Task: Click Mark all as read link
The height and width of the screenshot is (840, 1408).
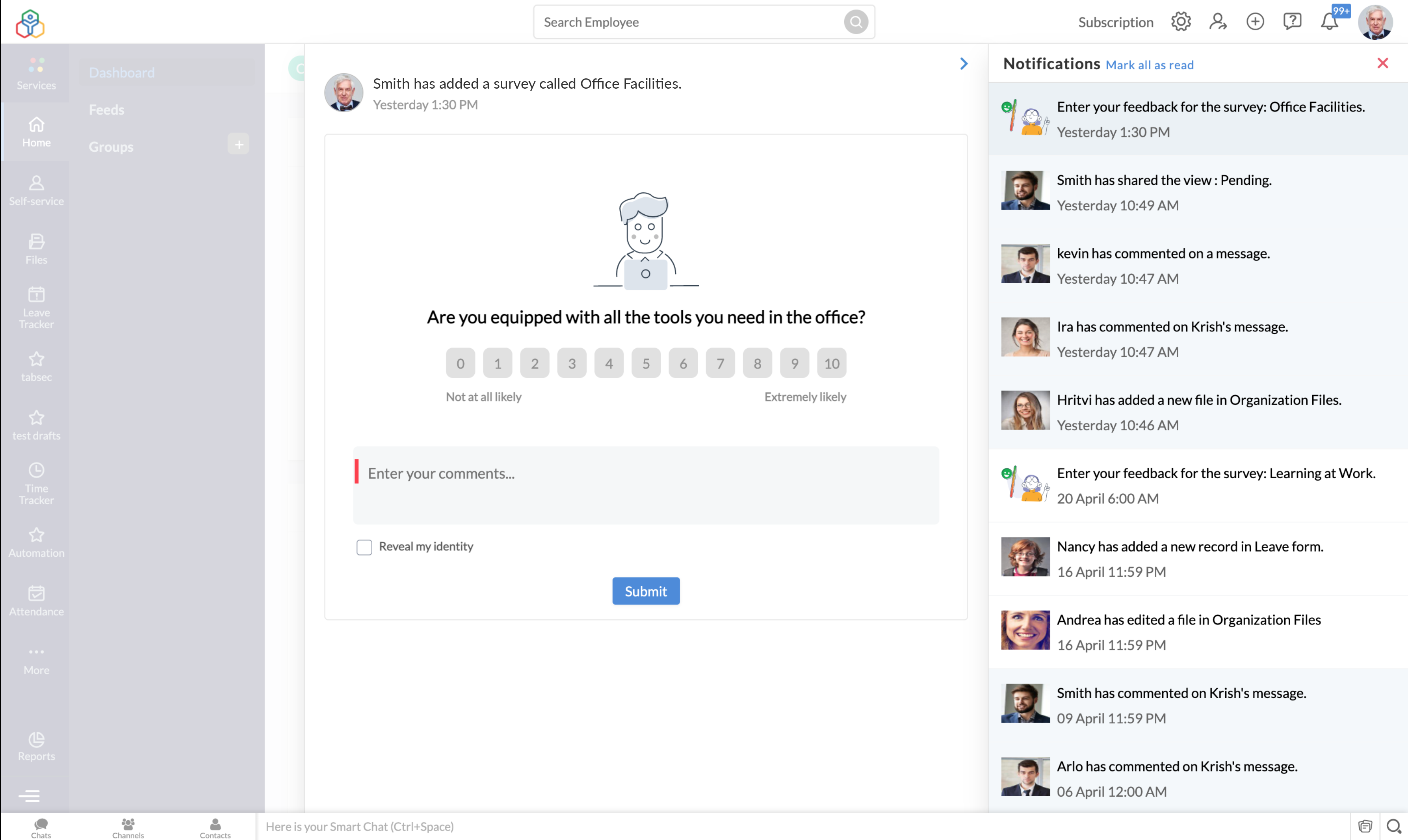Action: pyautogui.click(x=1149, y=65)
